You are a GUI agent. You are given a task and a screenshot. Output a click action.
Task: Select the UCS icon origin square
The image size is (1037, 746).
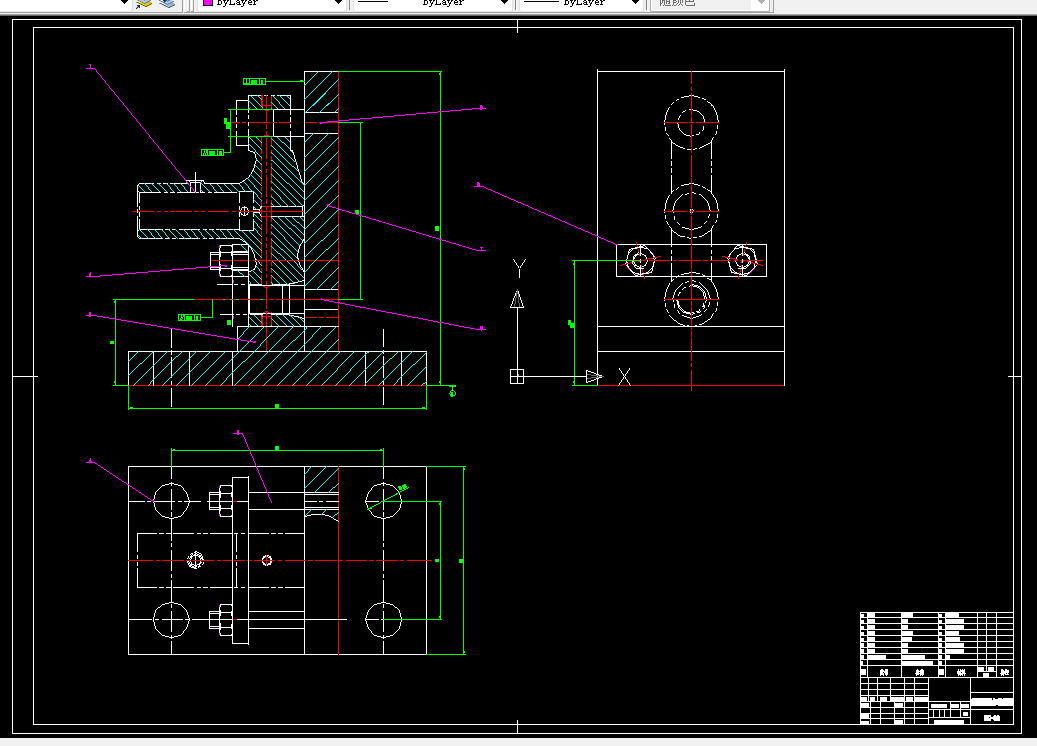(x=517, y=376)
